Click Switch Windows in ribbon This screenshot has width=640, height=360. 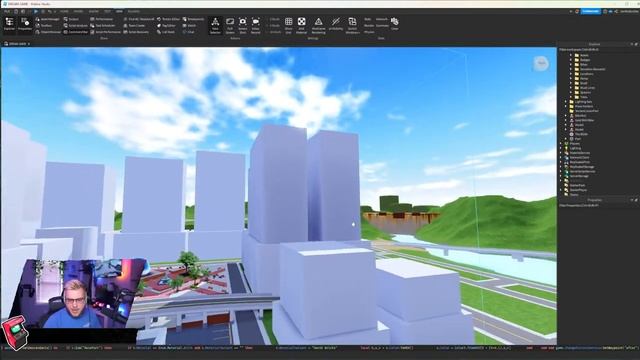point(352,25)
